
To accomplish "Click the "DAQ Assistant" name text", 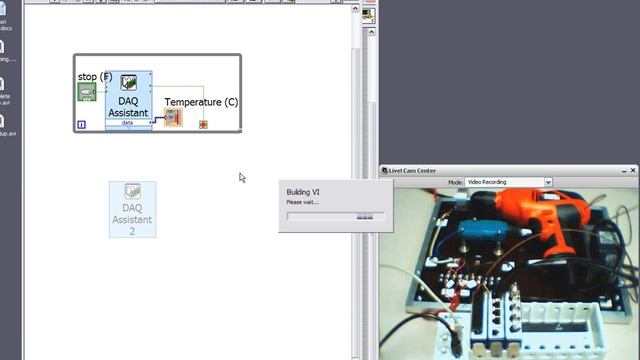I will (x=128, y=107).
